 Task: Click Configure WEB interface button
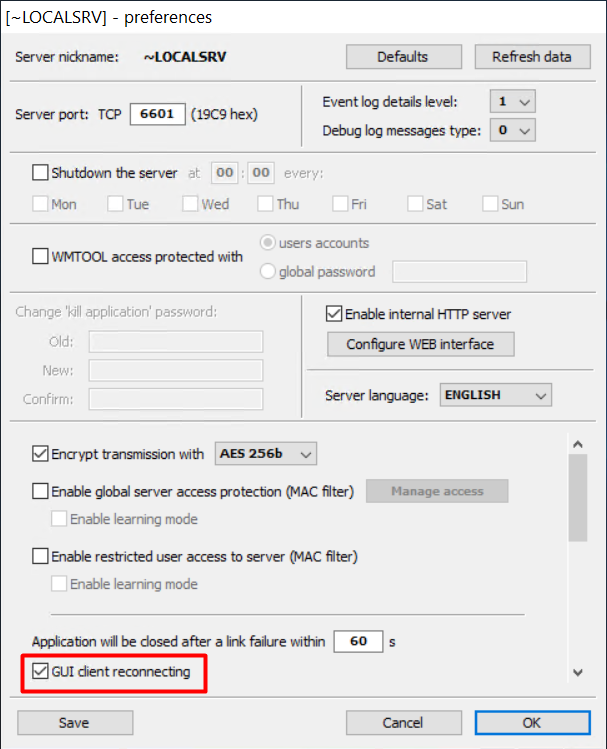click(420, 344)
